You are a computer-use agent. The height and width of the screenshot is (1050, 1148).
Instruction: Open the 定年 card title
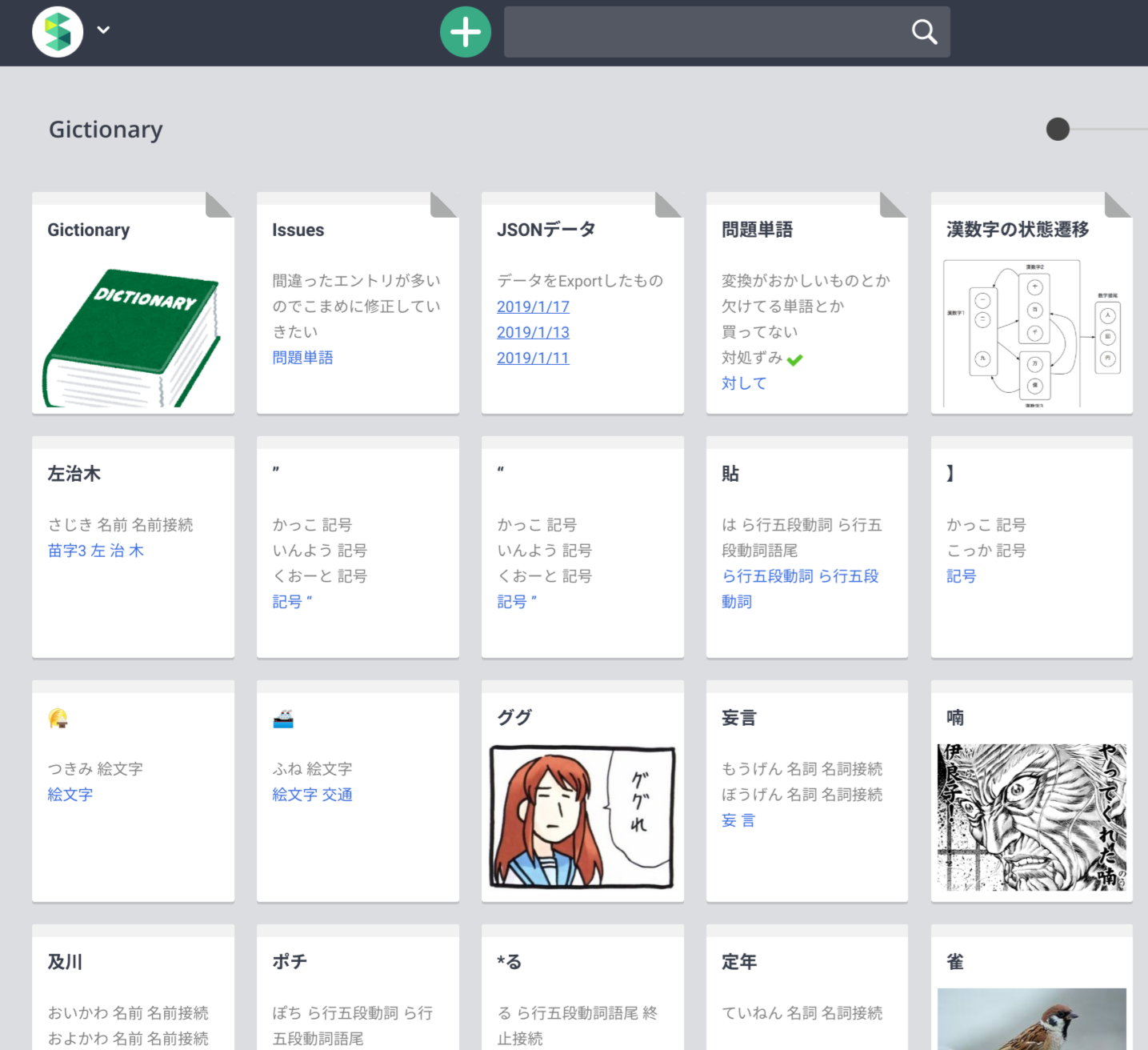tap(739, 962)
